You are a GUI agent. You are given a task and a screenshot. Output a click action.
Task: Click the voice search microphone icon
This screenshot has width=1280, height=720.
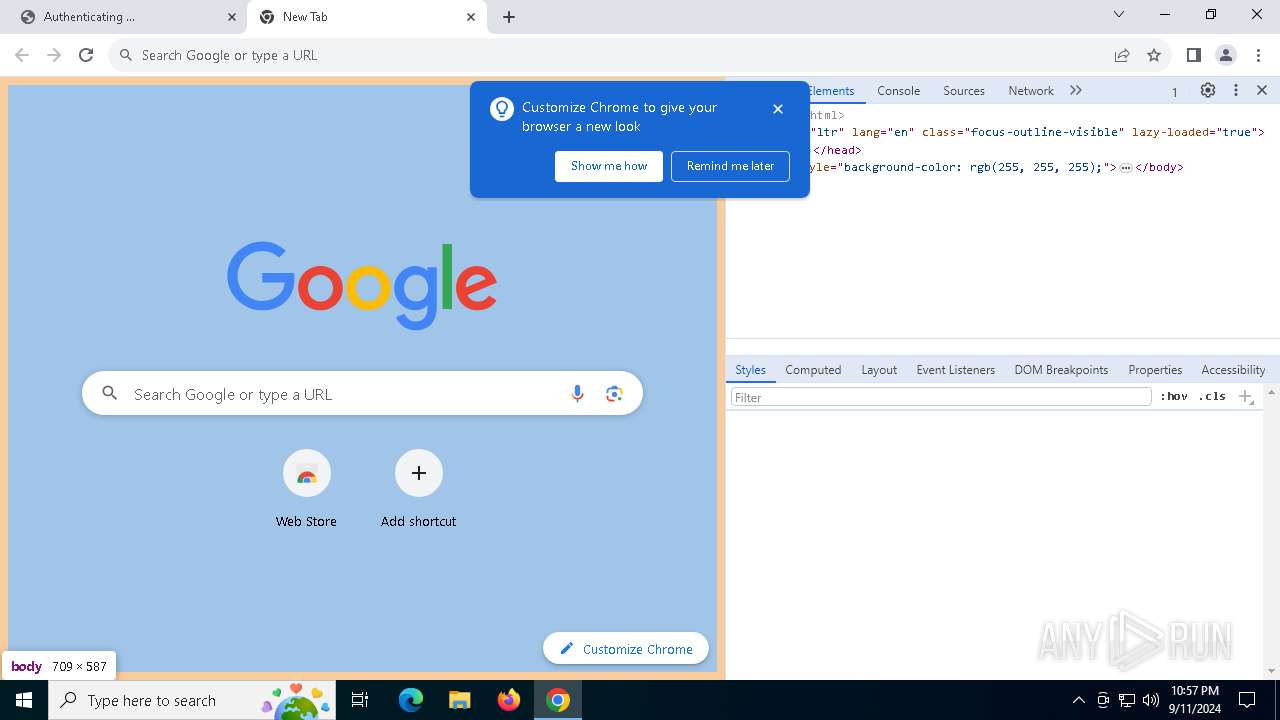tap(577, 394)
